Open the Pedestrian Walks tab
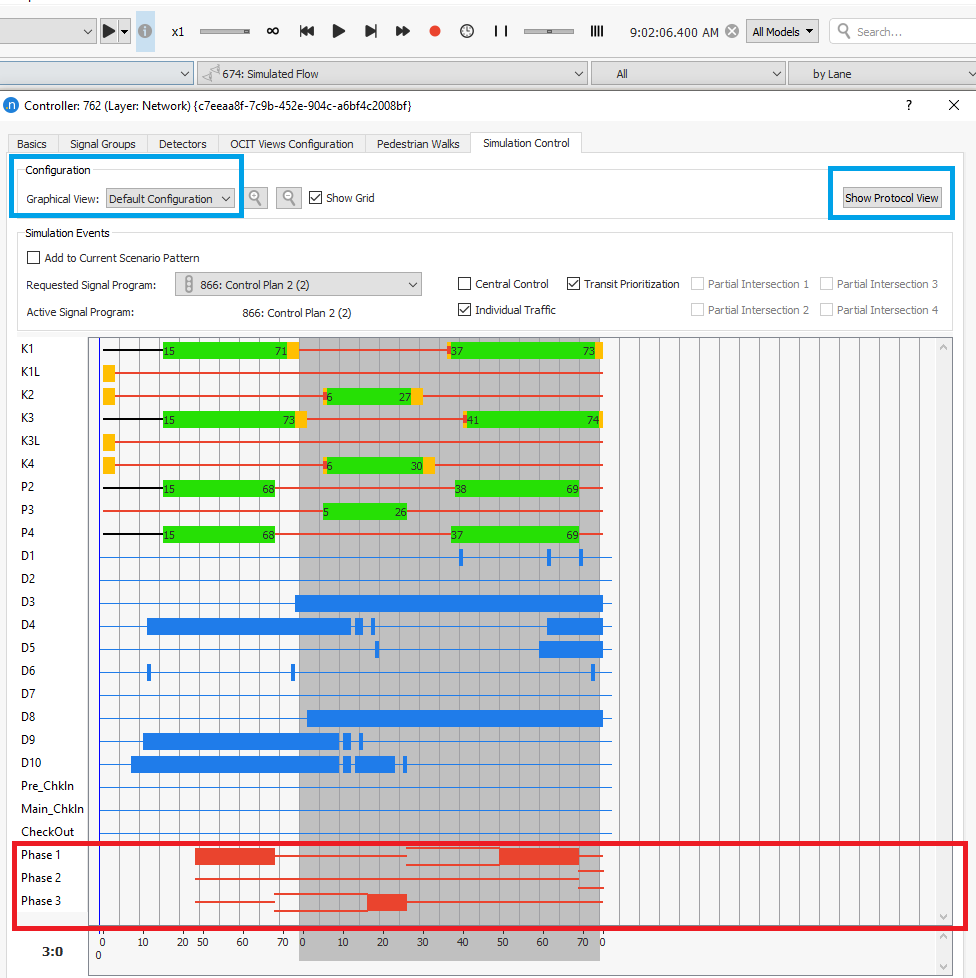 coord(418,144)
